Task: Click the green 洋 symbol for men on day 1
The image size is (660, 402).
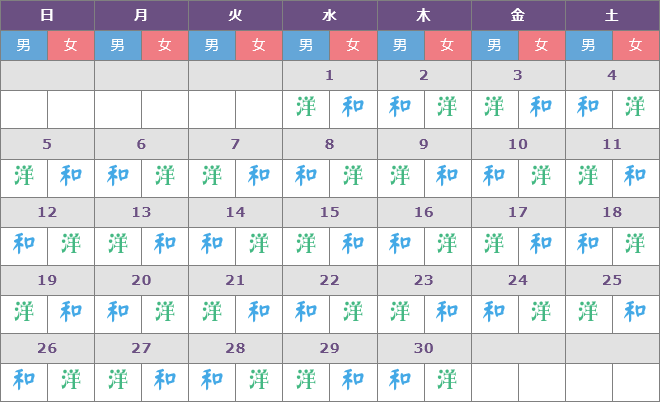Action: (306, 107)
